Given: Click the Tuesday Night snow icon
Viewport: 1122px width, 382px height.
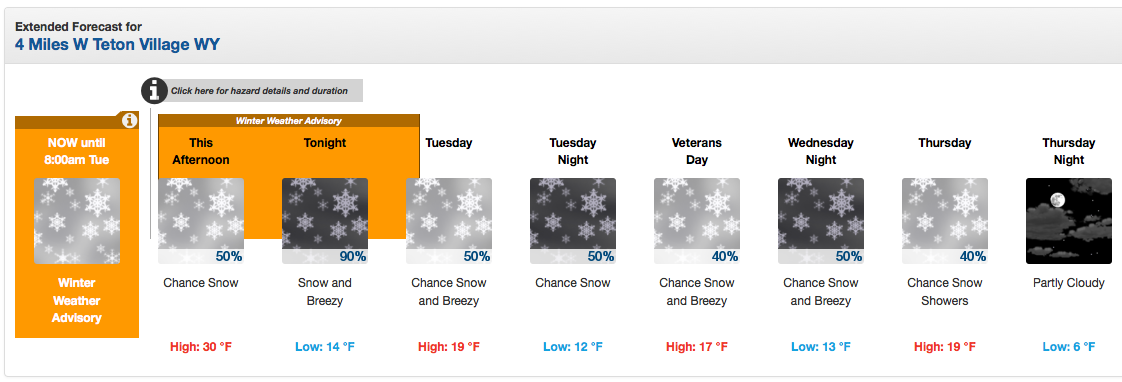Looking at the screenshot, I should point(572,221).
